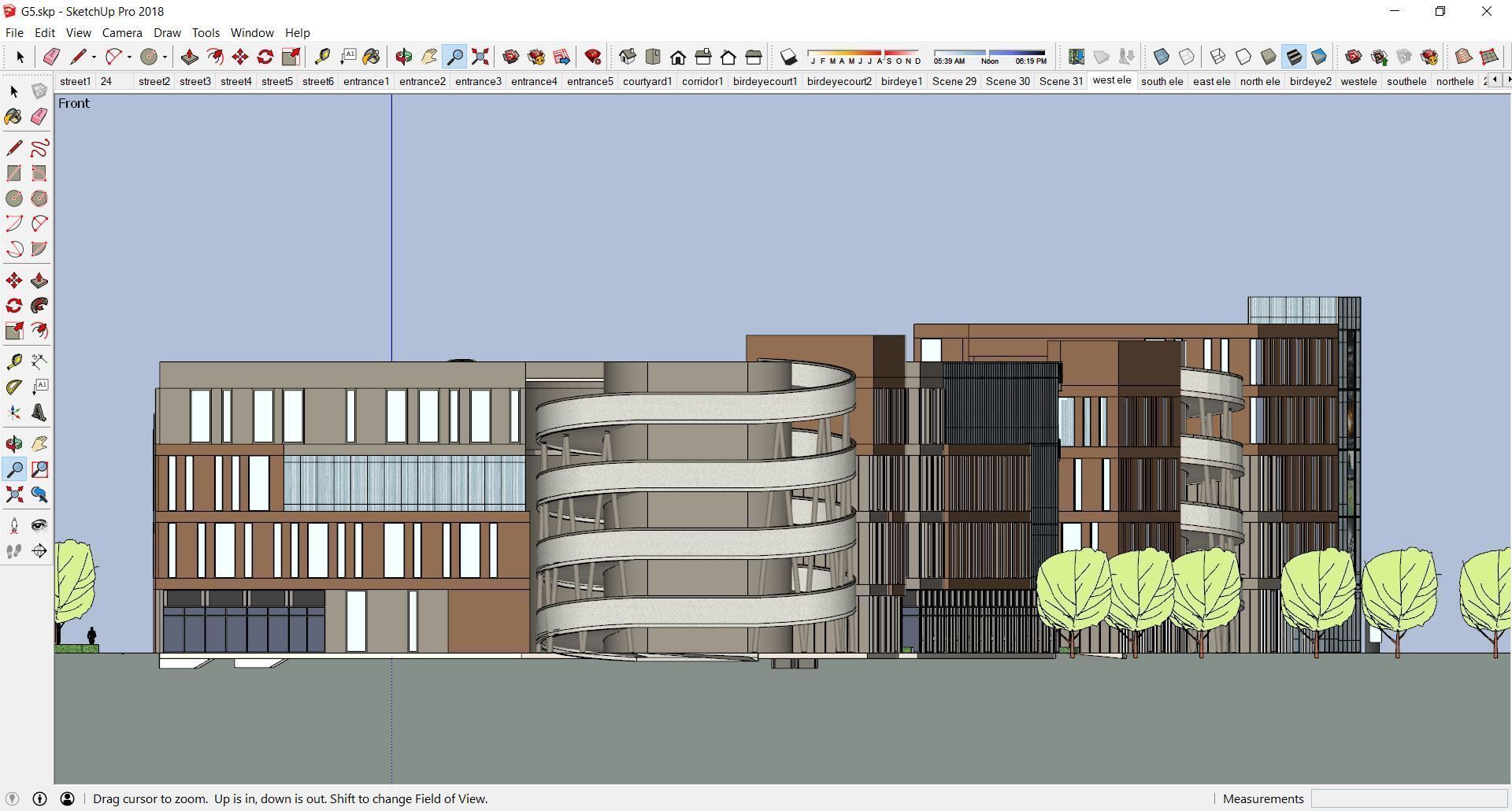The width and height of the screenshot is (1512, 811).
Task: Pick the Push/Pull tool in top toolbar
Action: [x=189, y=57]
